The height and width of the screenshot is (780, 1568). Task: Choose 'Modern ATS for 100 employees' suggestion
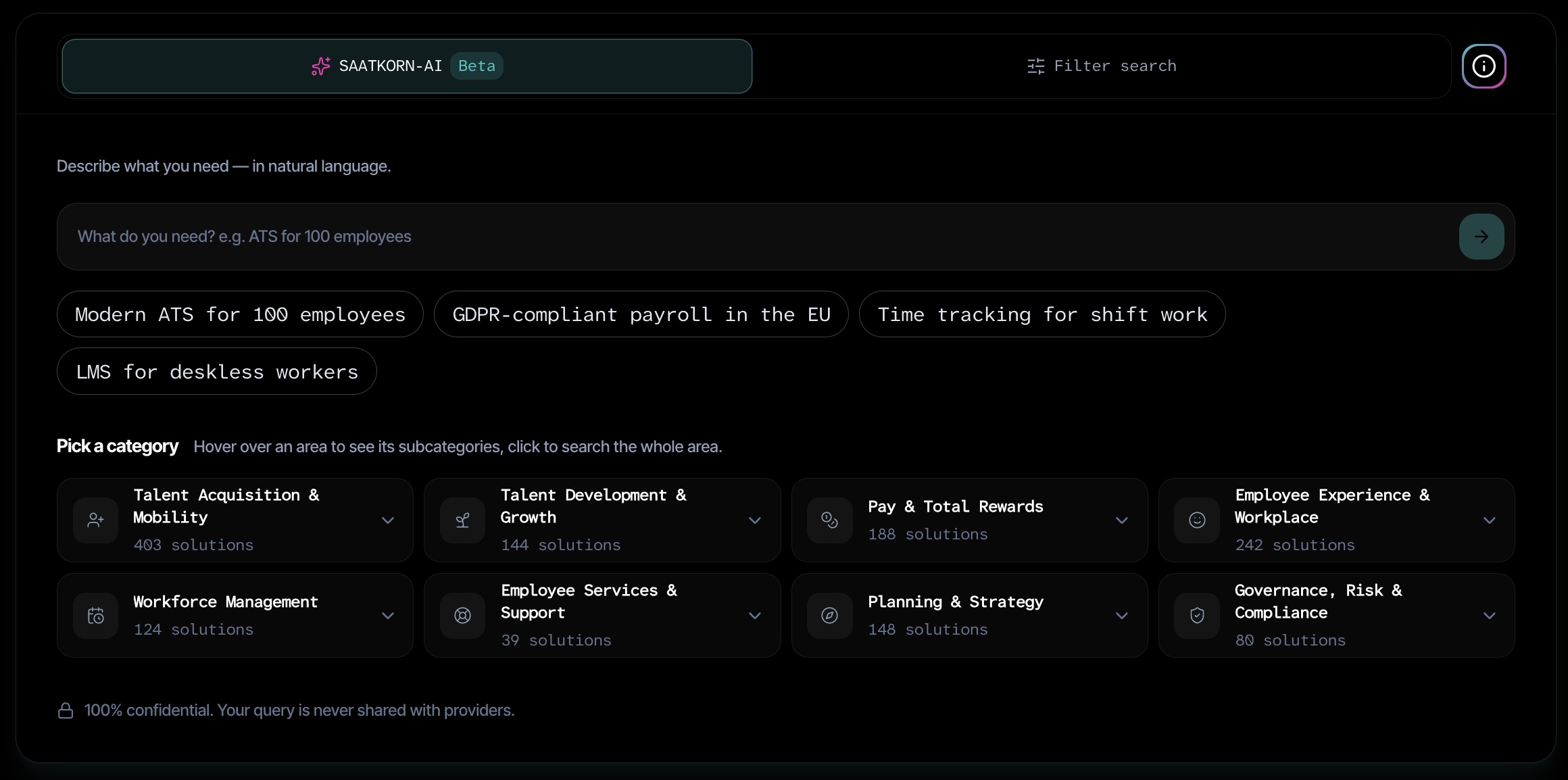point(240,314)
